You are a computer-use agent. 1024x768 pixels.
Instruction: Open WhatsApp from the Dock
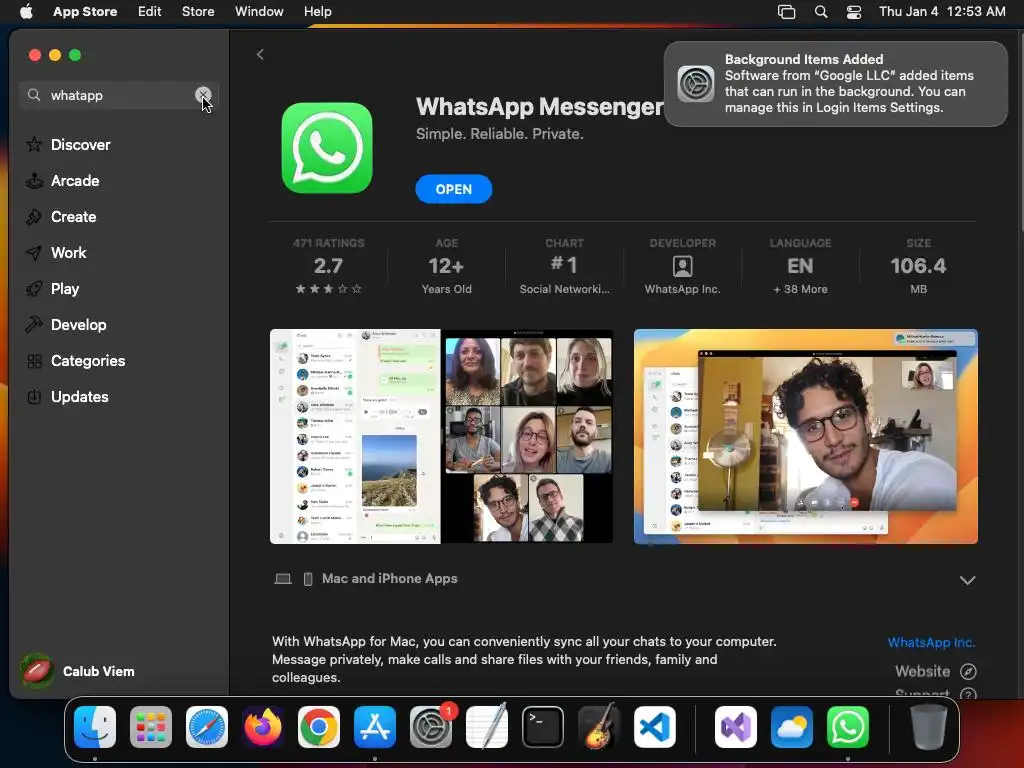point(848,727)
